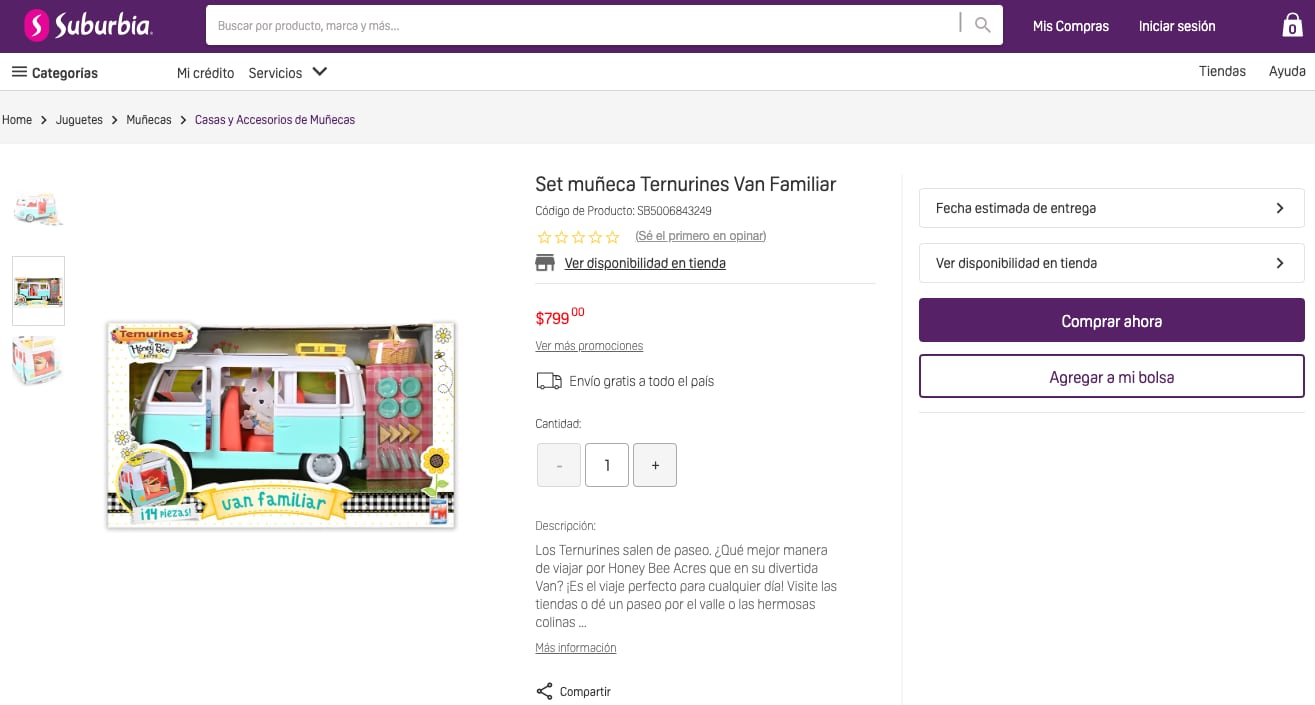The height and width of the screenshot is (705, 1315).
Task: Click the search magnifier icon
Action: (983, 26)
